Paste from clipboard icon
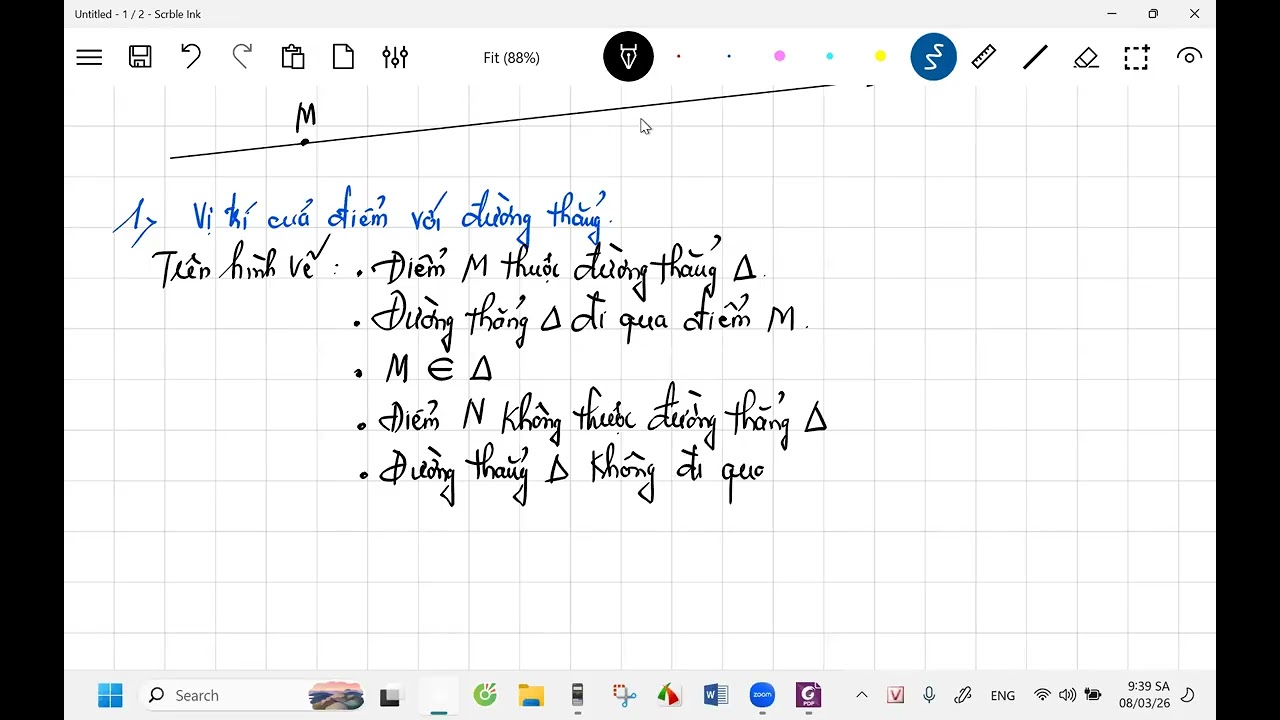Viewport: 1280px width, 720px height. [x=293, y=57]
